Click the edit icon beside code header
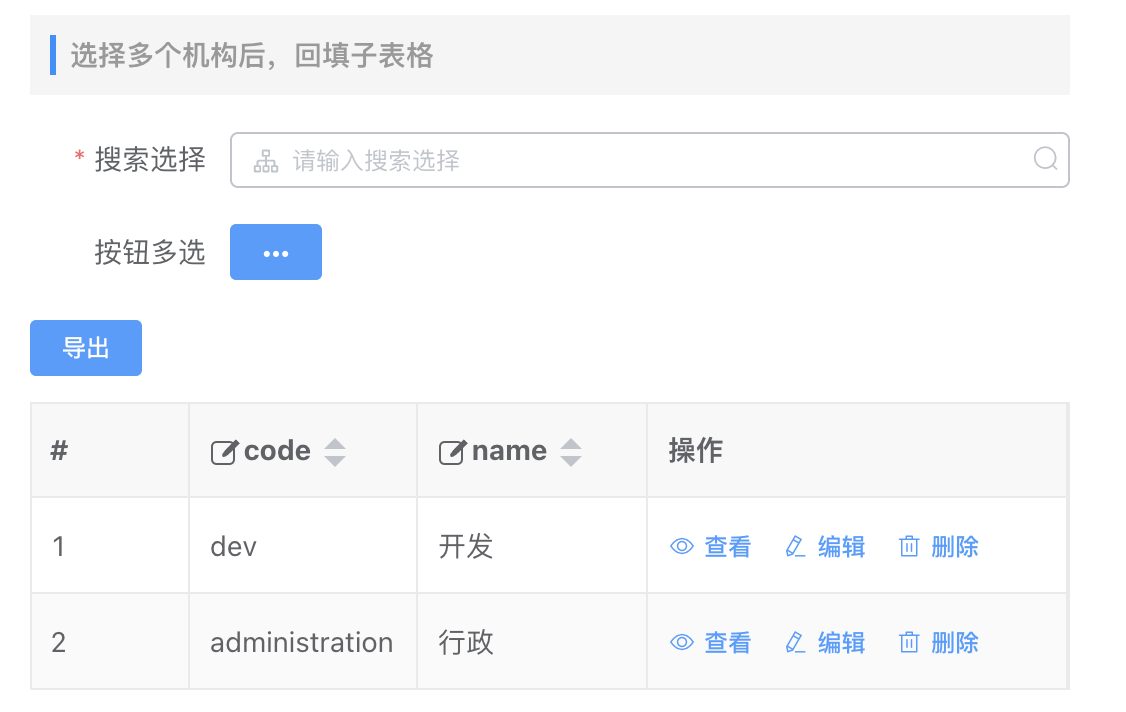Image resolution: width=1126 pixels, height=712 pixels. (224, 452)
